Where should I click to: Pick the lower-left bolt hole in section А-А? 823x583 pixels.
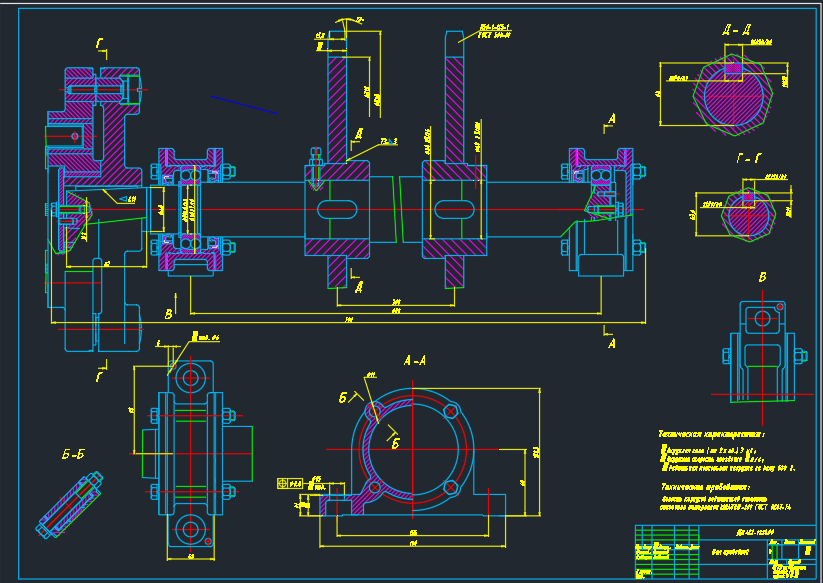click(x=374, y=487)
